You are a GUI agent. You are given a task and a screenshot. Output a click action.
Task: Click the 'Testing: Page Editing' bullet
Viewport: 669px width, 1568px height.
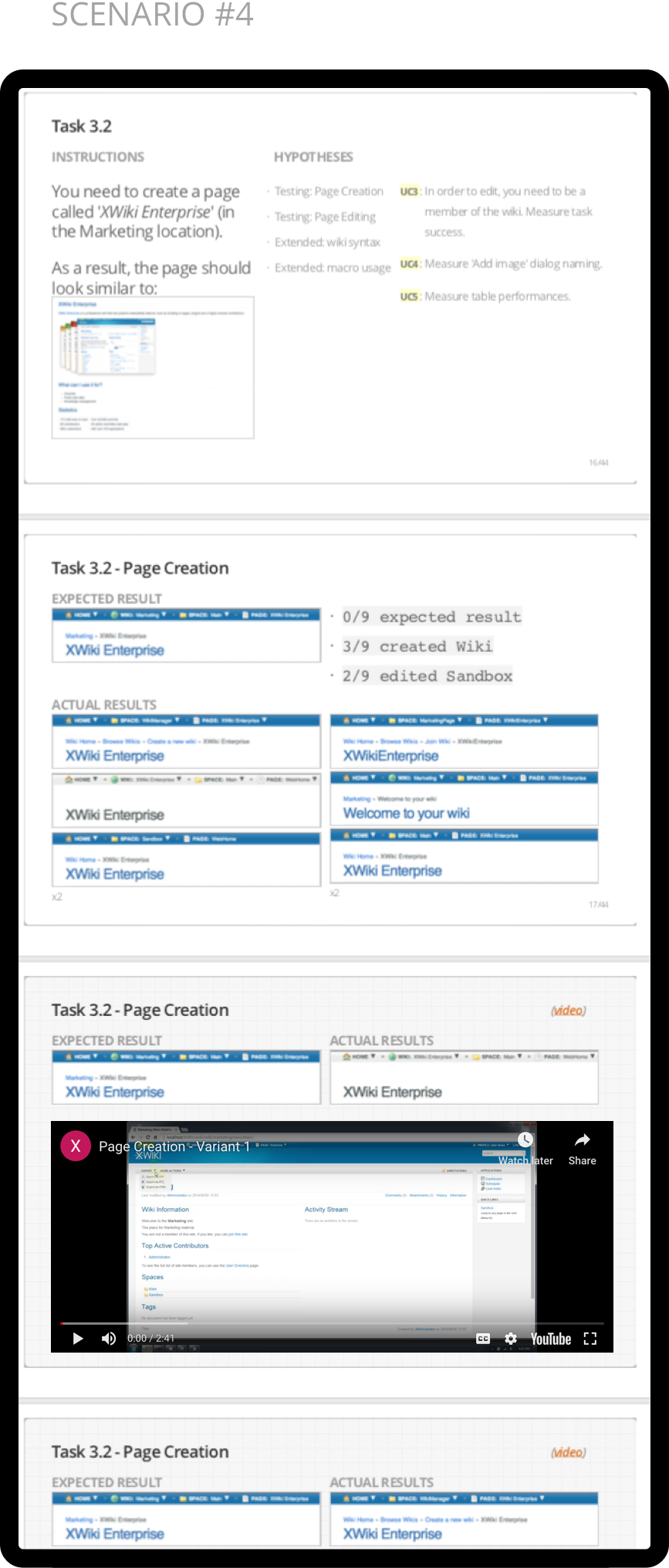click(325, 217)
